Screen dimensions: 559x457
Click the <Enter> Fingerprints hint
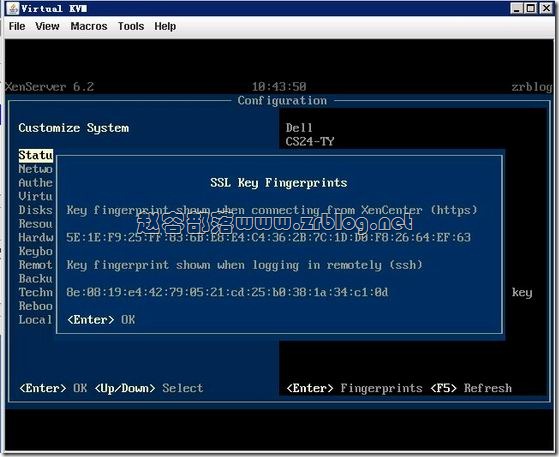[354, 388]
